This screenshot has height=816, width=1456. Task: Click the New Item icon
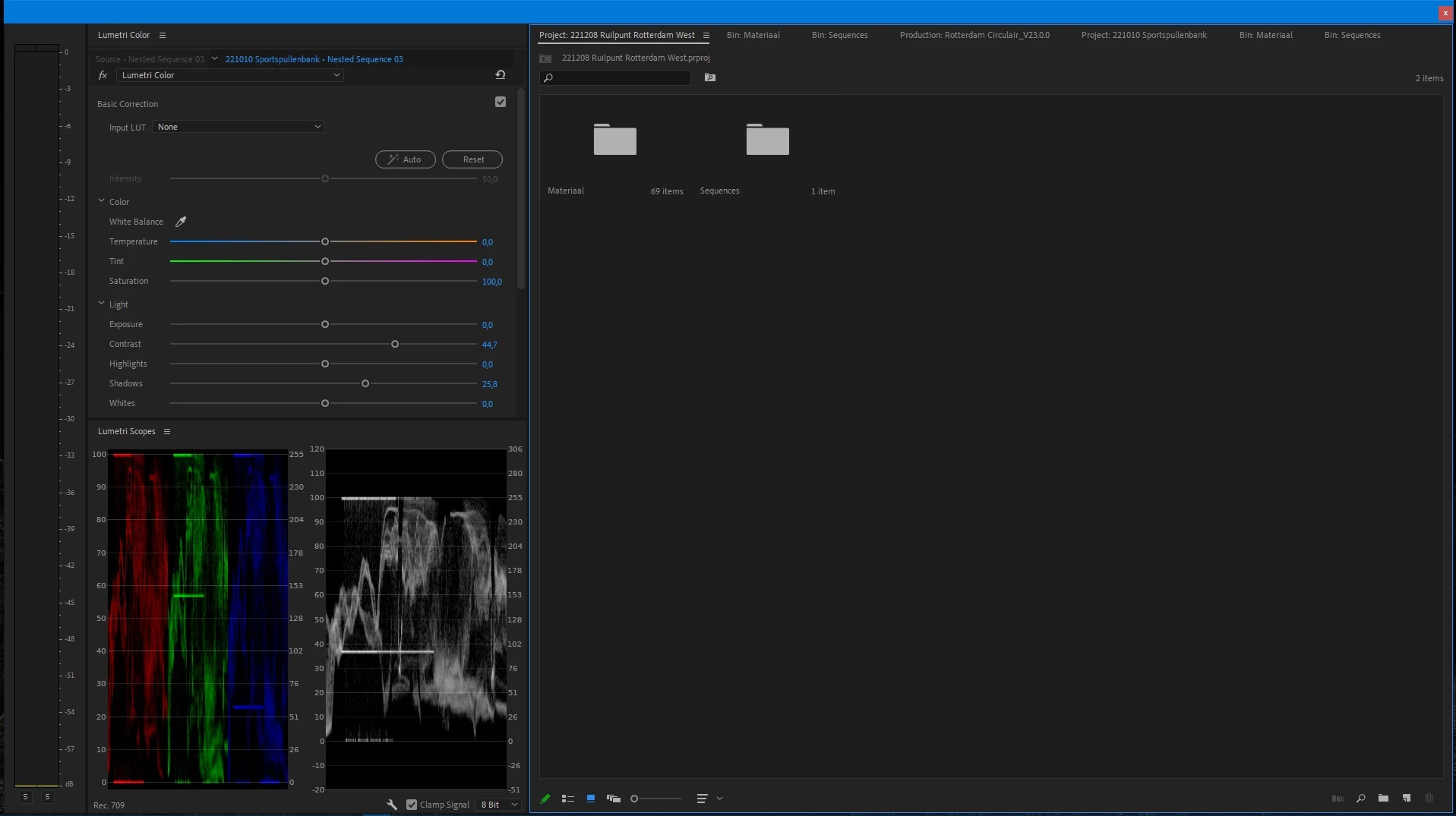(x=1407, y=799)
